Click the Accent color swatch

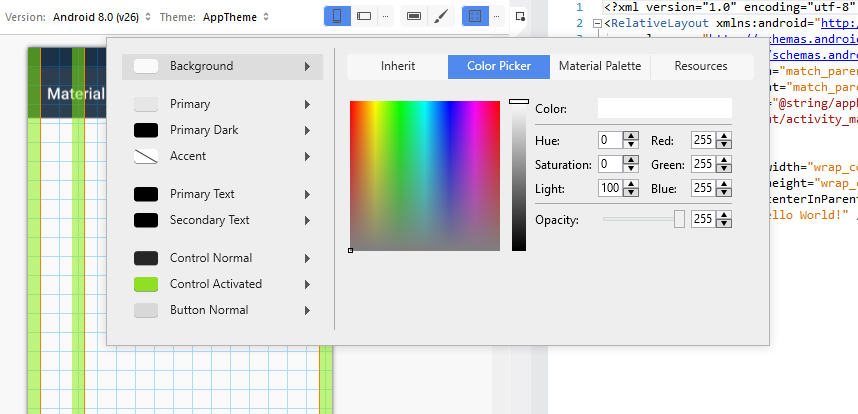tap(146, 156)
